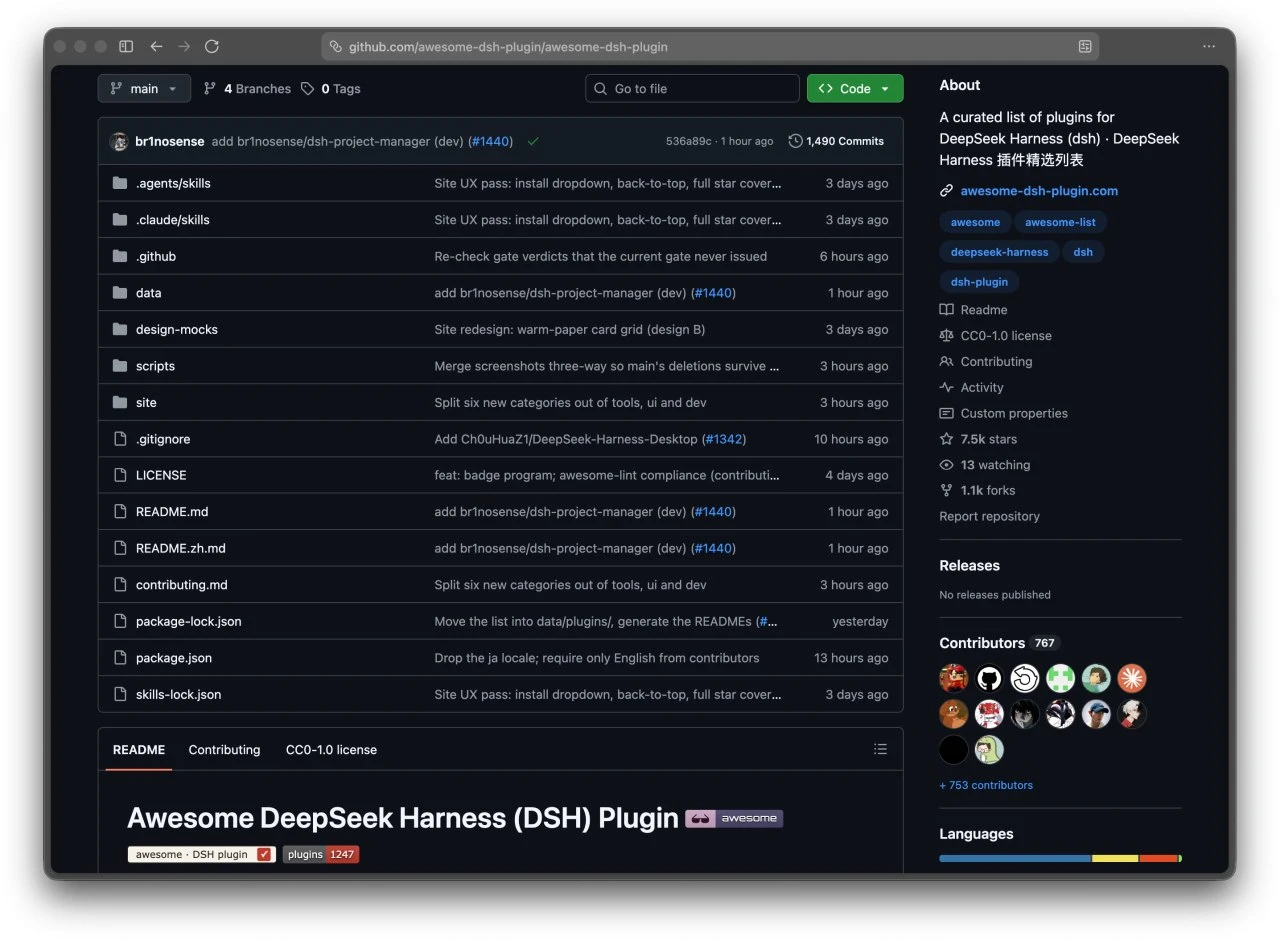Image resolution: width=1280 pixels, height=940 pixels.
Task: Open the awesome-dsh-plugin.com website link
Action: pyautogui.click(x=1039, y=191)
